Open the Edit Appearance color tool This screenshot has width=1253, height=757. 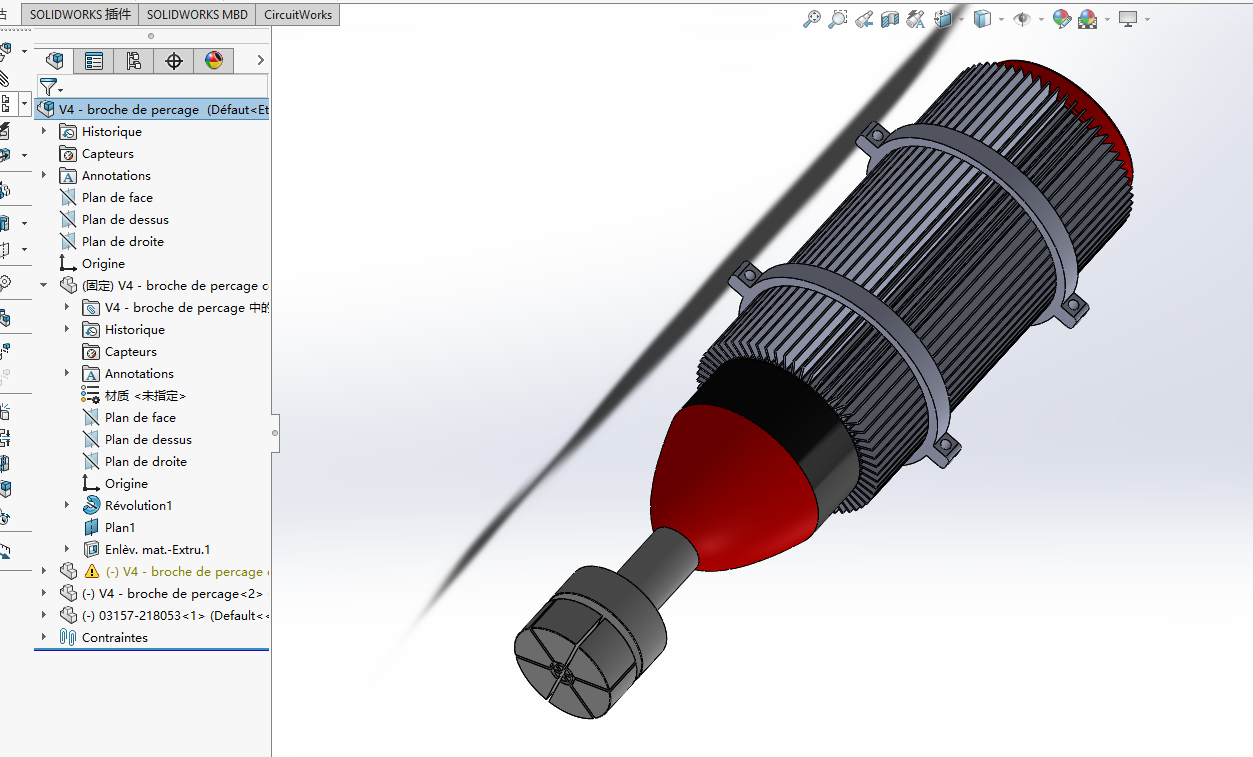coord(1062,19)
